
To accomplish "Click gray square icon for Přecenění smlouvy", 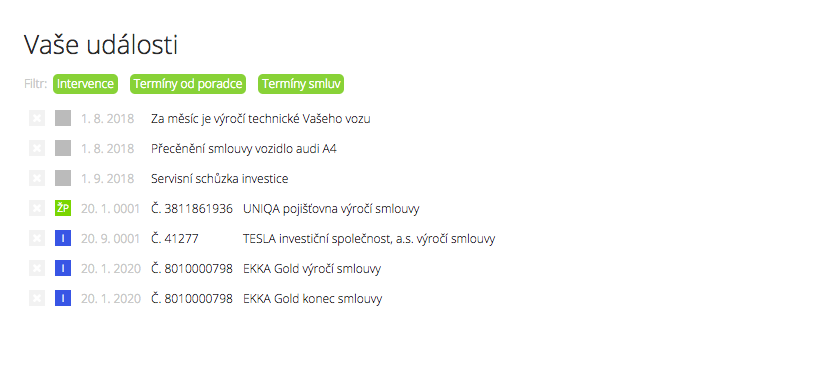I will point(63,148).
